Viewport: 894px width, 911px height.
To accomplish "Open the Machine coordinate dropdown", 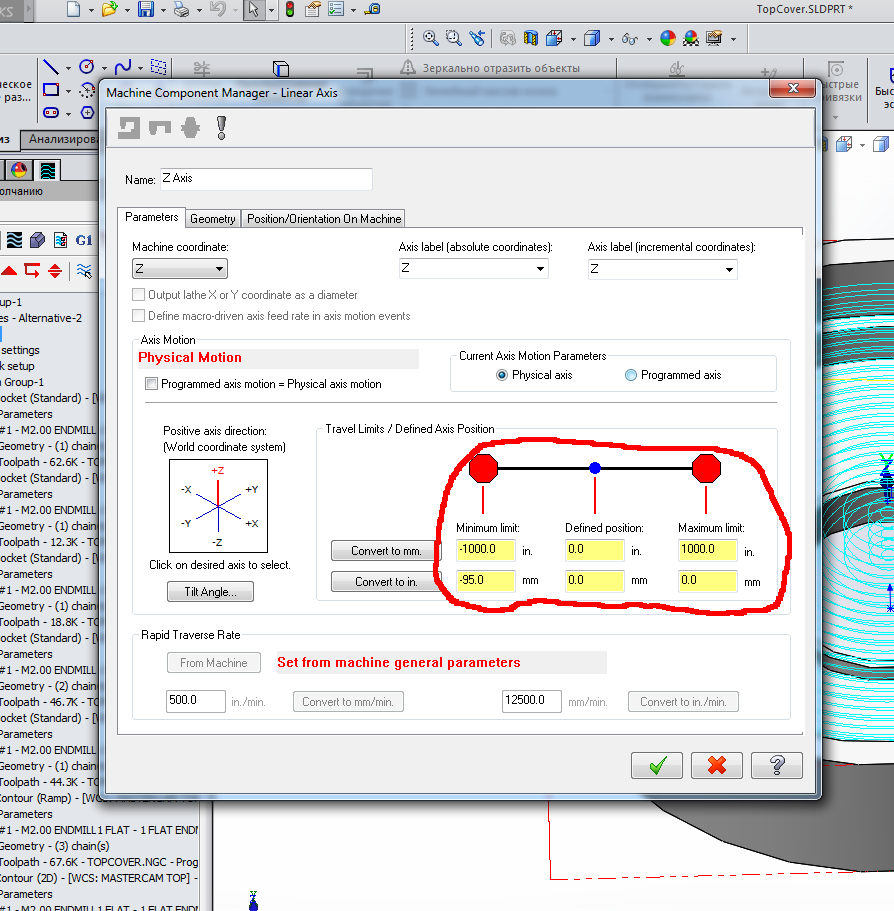I will click(x=180, y=269).
